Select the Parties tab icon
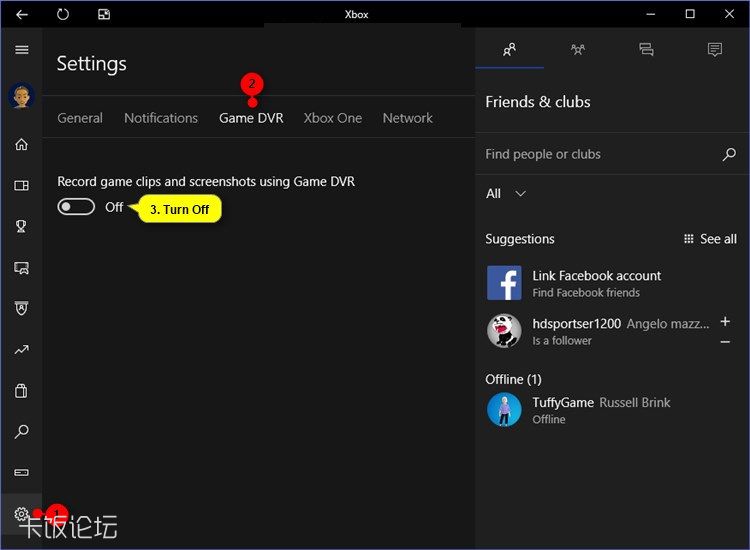 (578, 49)
